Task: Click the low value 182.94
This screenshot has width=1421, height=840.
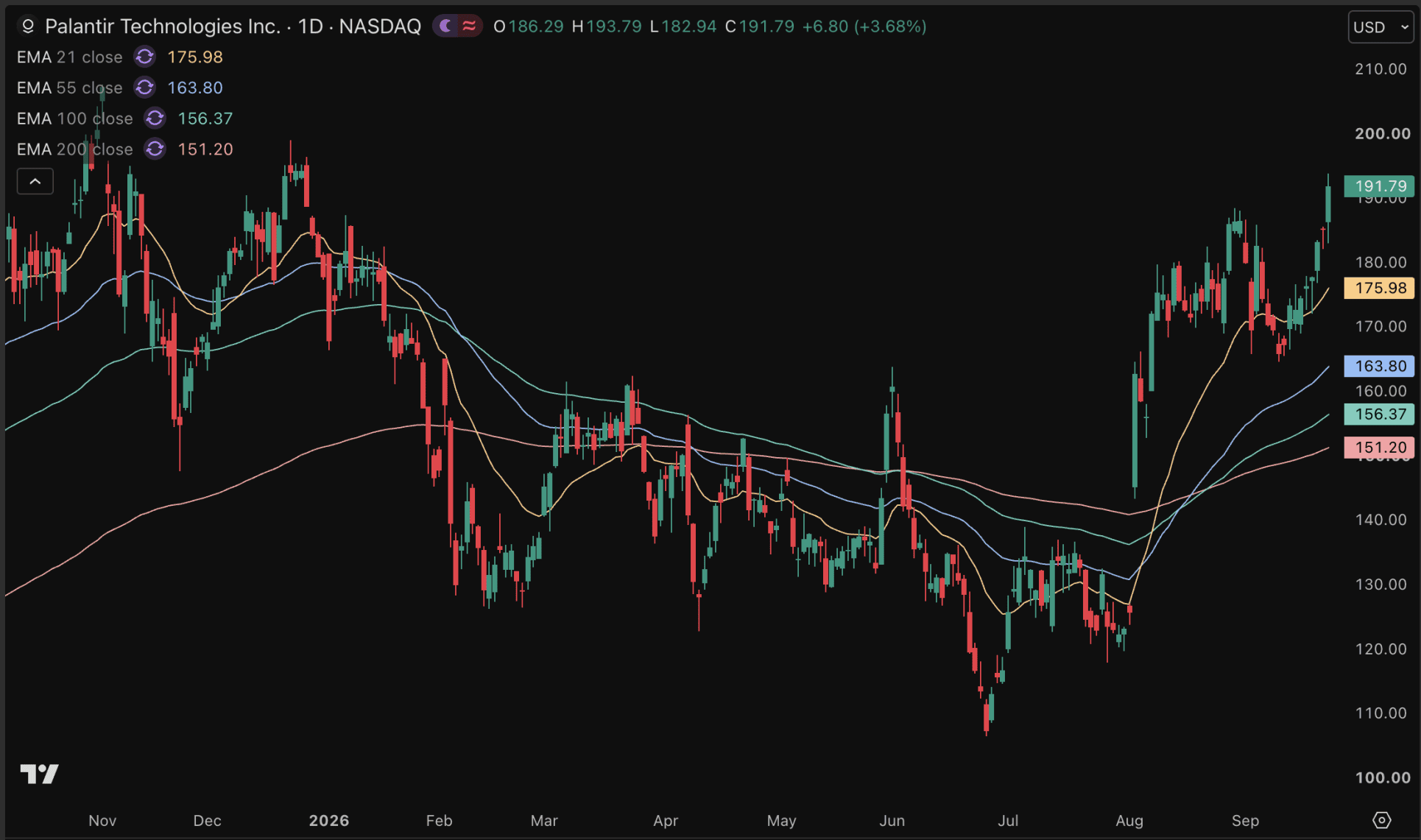Action: click(689, 27)
